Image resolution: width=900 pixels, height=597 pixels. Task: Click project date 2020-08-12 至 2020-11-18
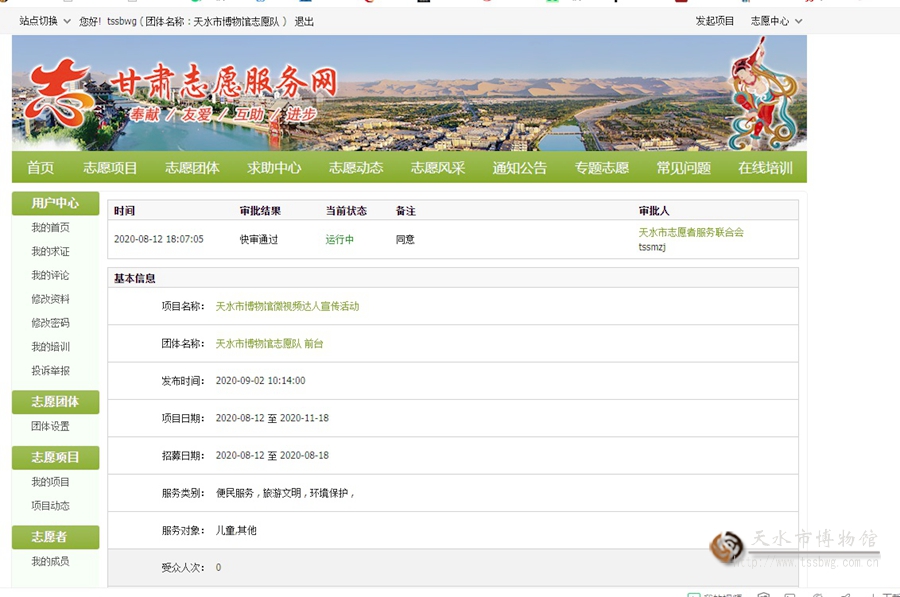(272, 418)
